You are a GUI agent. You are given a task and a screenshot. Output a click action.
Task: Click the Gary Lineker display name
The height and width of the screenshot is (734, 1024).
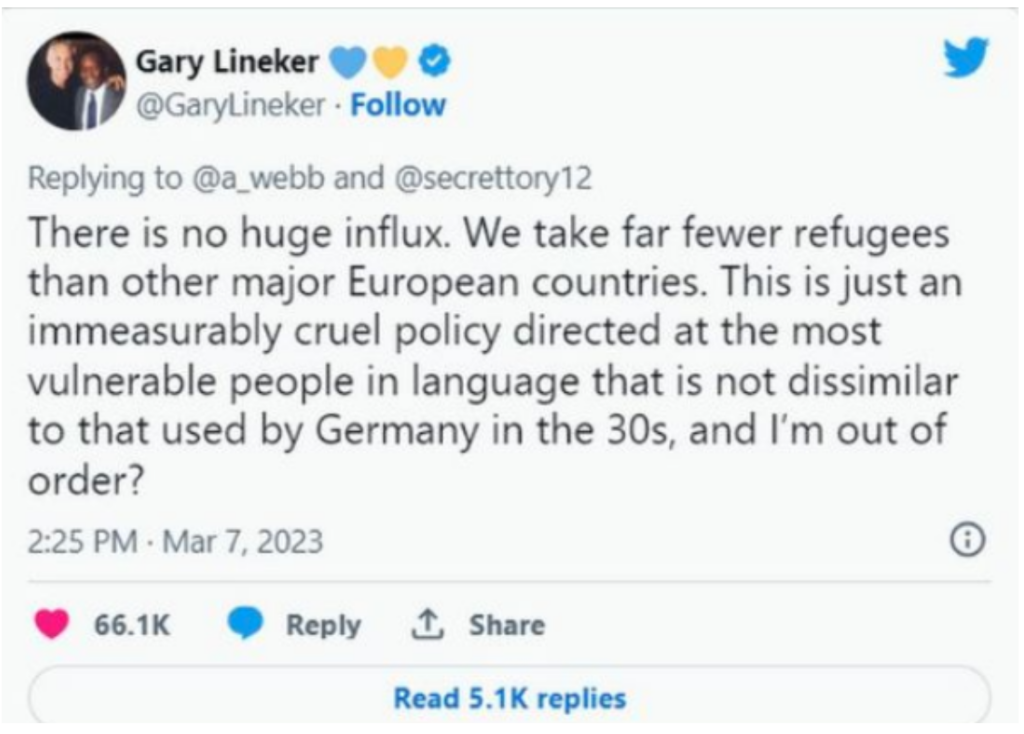click(227, 62)
